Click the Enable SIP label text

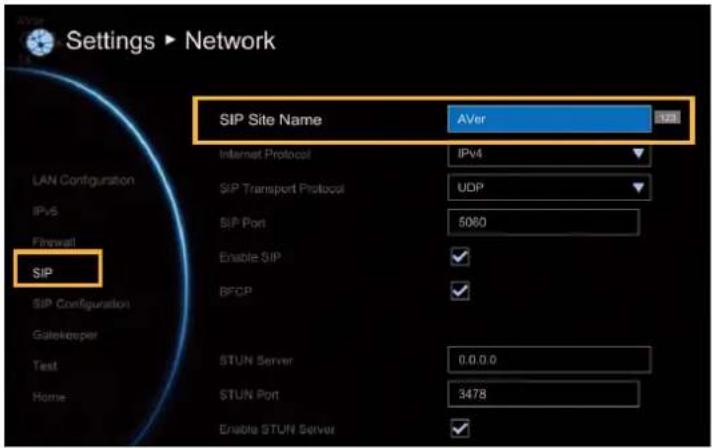pyautogui.click(x=250, y=257)
